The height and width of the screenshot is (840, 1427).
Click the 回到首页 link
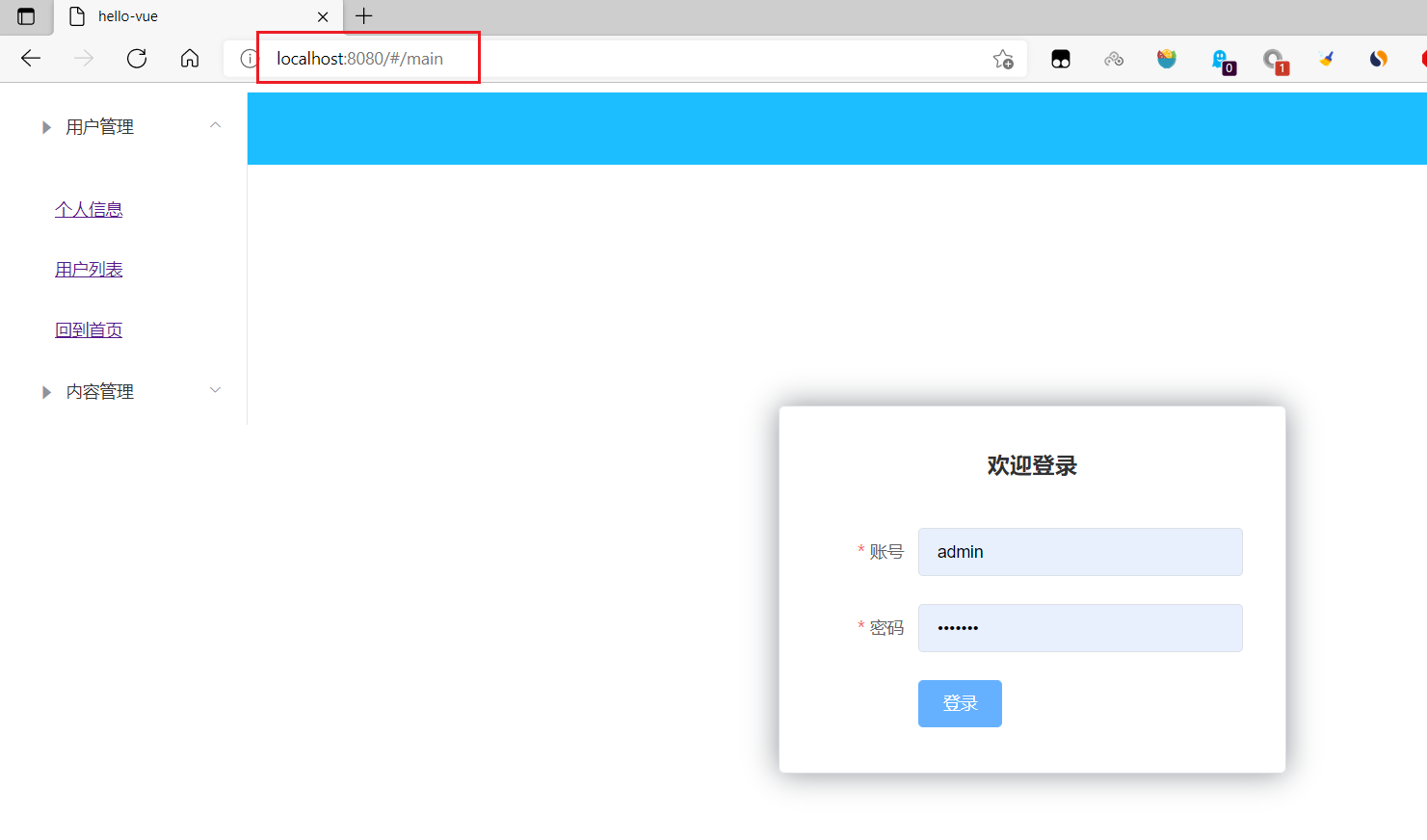tap(89, 330)
